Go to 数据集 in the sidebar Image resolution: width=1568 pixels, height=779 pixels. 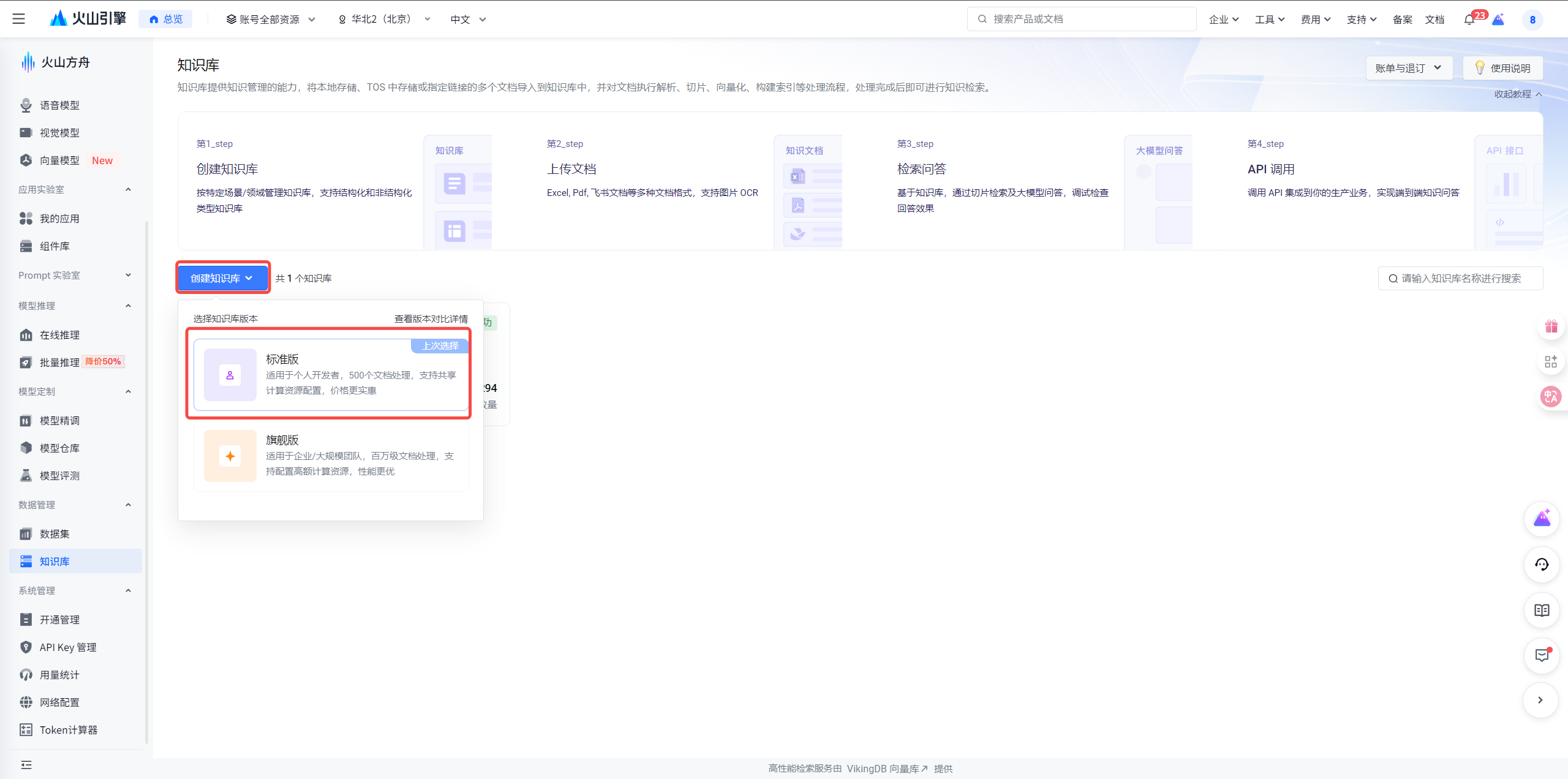tap(75, 534)
